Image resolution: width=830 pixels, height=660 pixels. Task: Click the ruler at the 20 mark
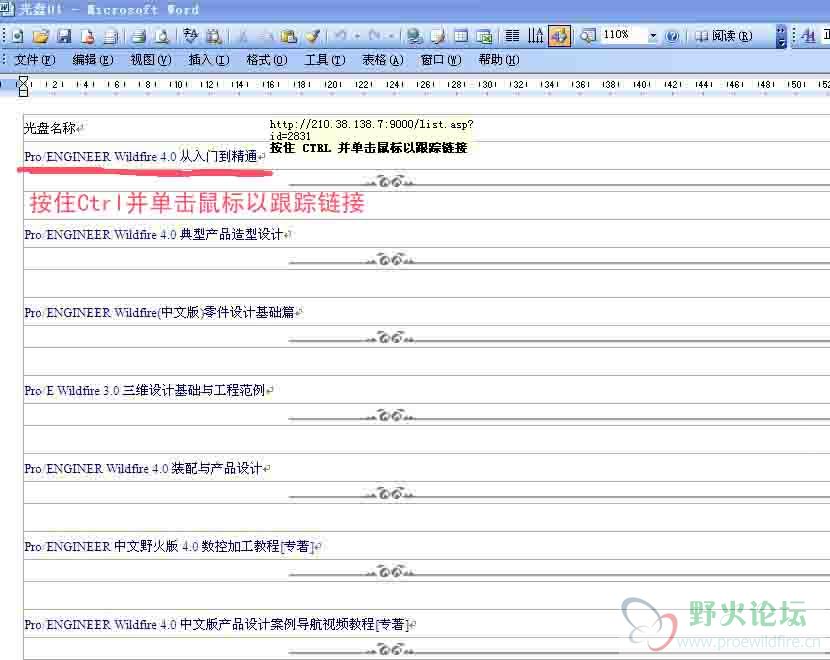[x=332, y=85]
